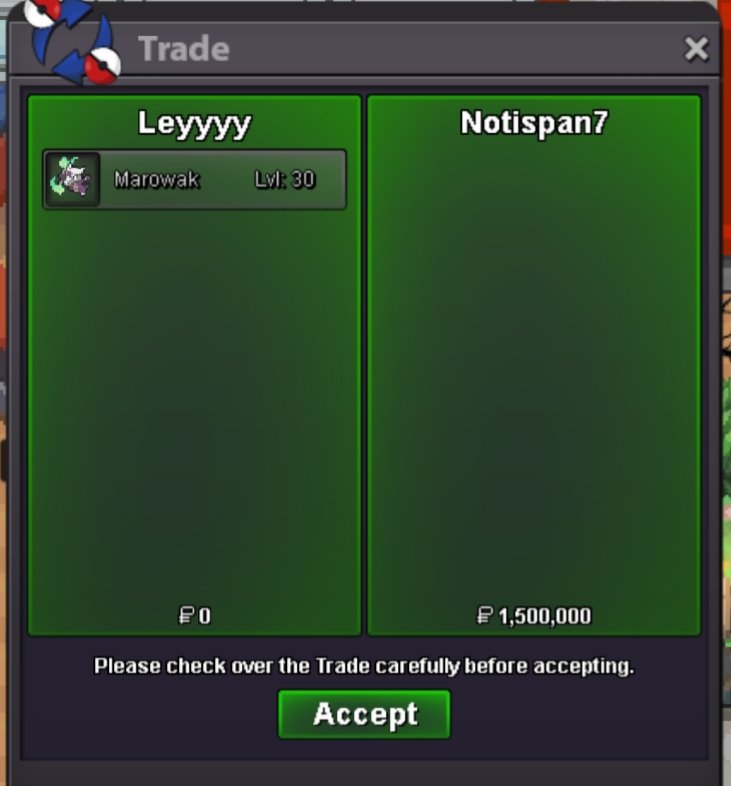
Task: Click empty area of Leyyyy's offer panel
Action: [194, 401]
